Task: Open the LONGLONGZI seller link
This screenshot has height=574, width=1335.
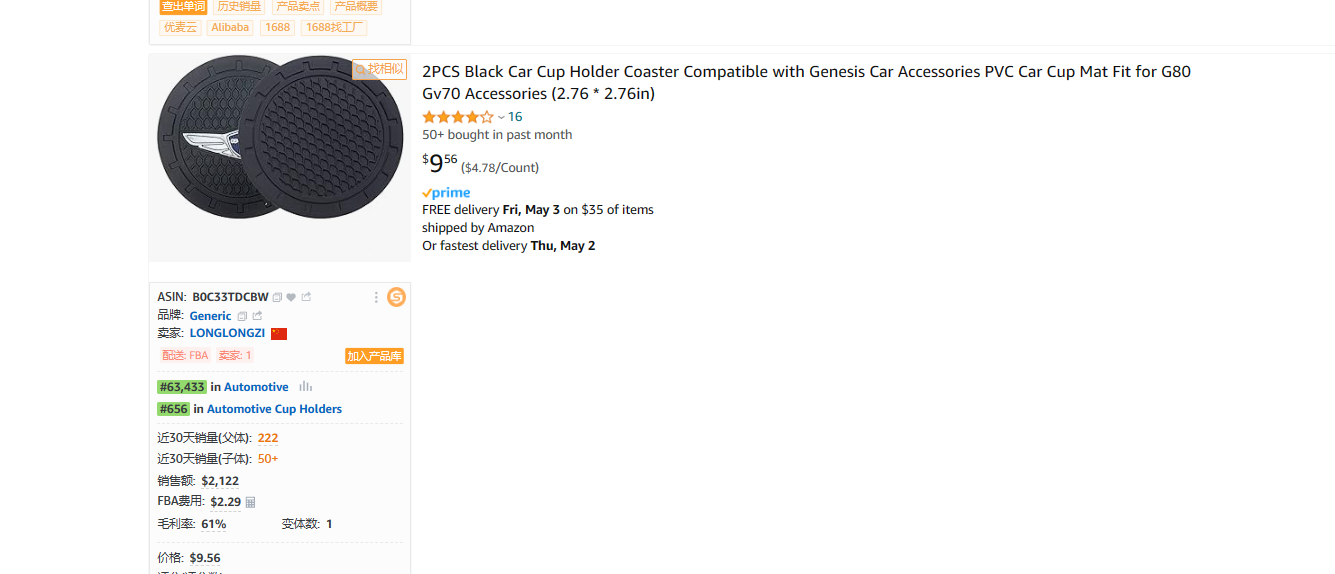Action: coord(227,333)
